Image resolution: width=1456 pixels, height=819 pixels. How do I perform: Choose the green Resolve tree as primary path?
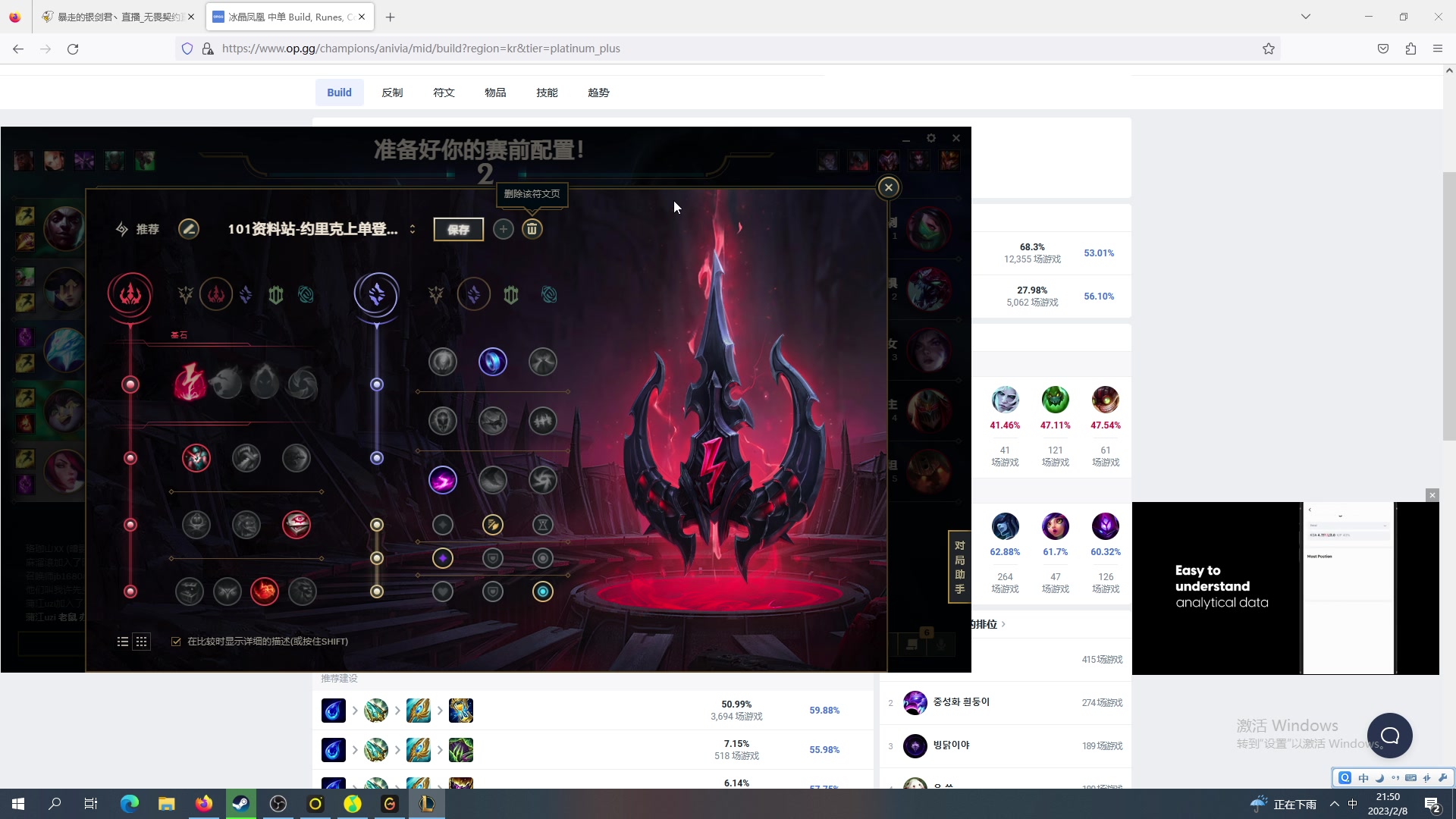tap(275, 295)
